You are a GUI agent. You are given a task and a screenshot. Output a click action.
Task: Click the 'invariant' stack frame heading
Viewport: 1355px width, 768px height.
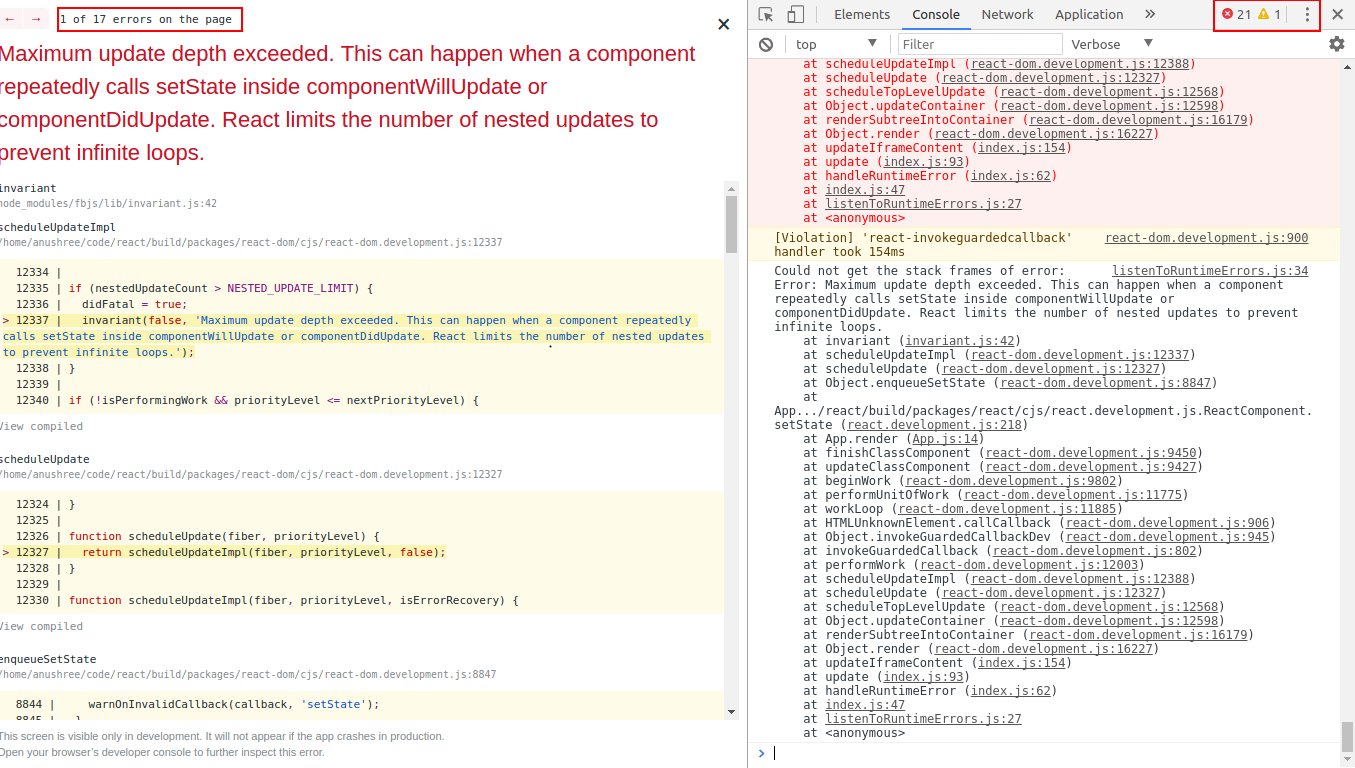[x=27, y=188]
